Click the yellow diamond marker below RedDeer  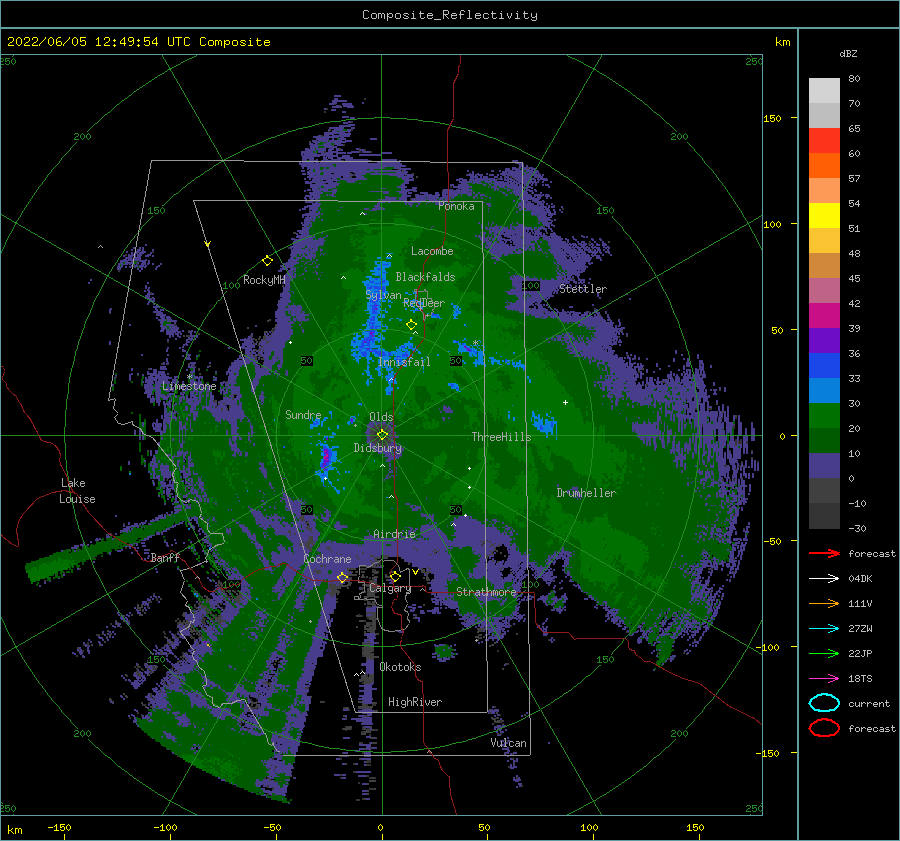(x=412, y=324)
